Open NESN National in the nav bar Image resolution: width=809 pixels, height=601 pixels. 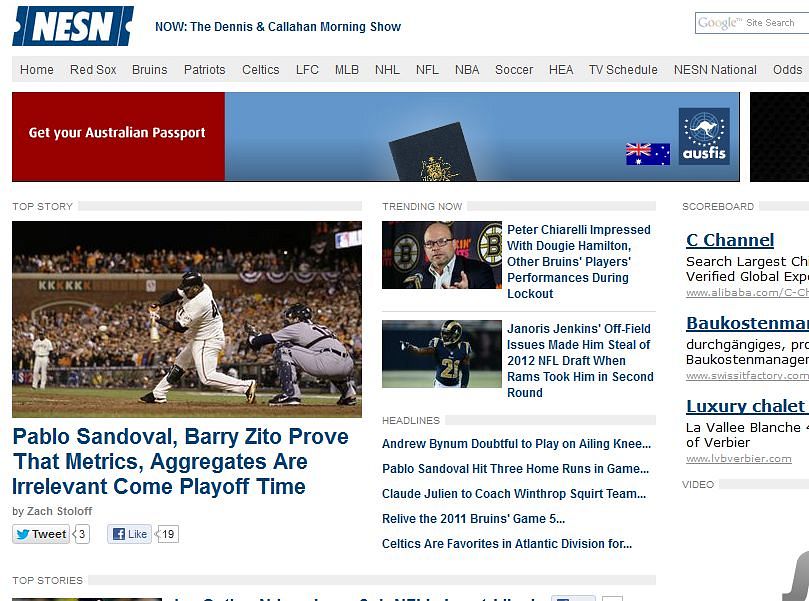(715, 70)
